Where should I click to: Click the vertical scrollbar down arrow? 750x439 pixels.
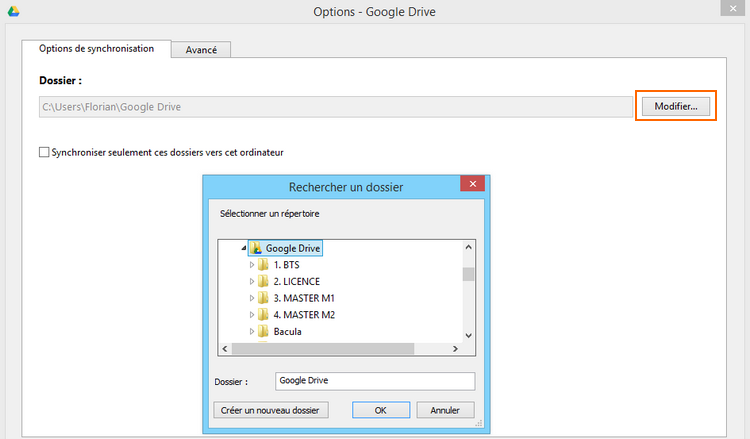coord(467,335)
